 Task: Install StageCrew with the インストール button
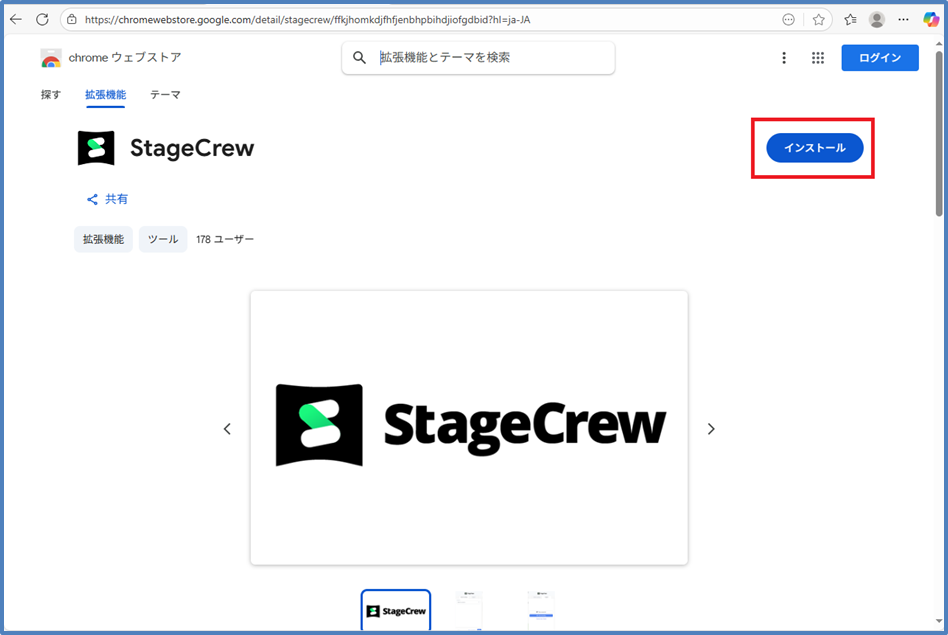[x=814, y=148]
